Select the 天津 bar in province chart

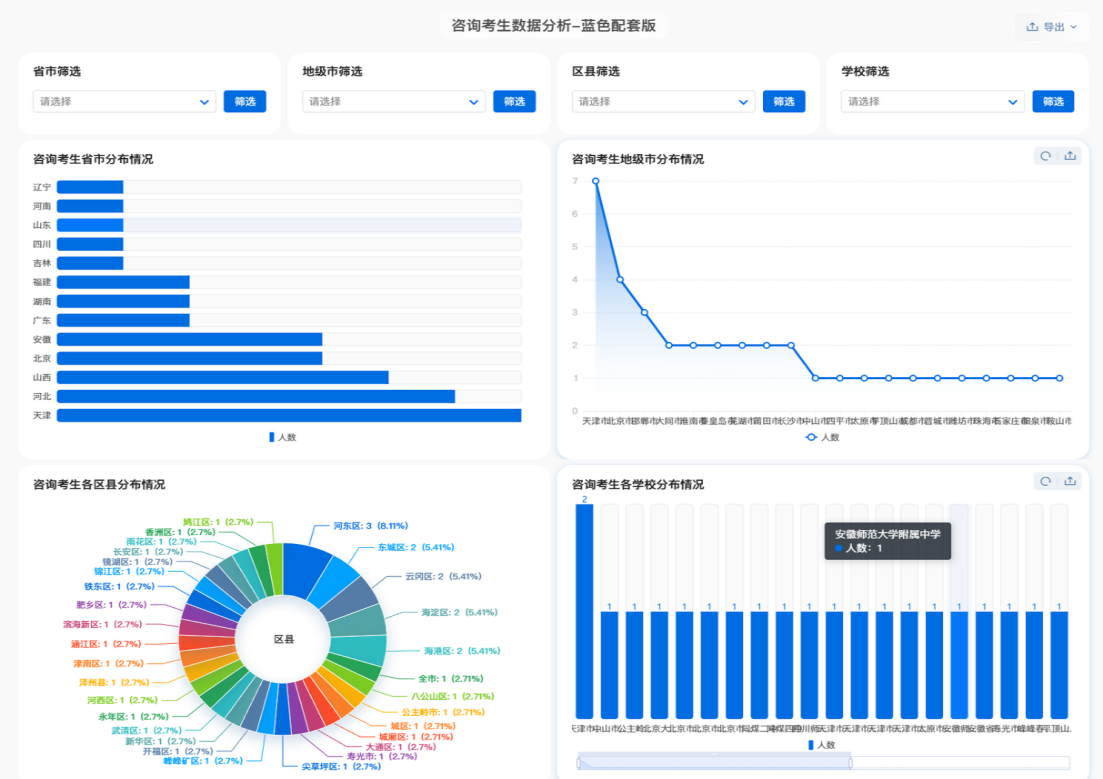click(x=288, y=416)
